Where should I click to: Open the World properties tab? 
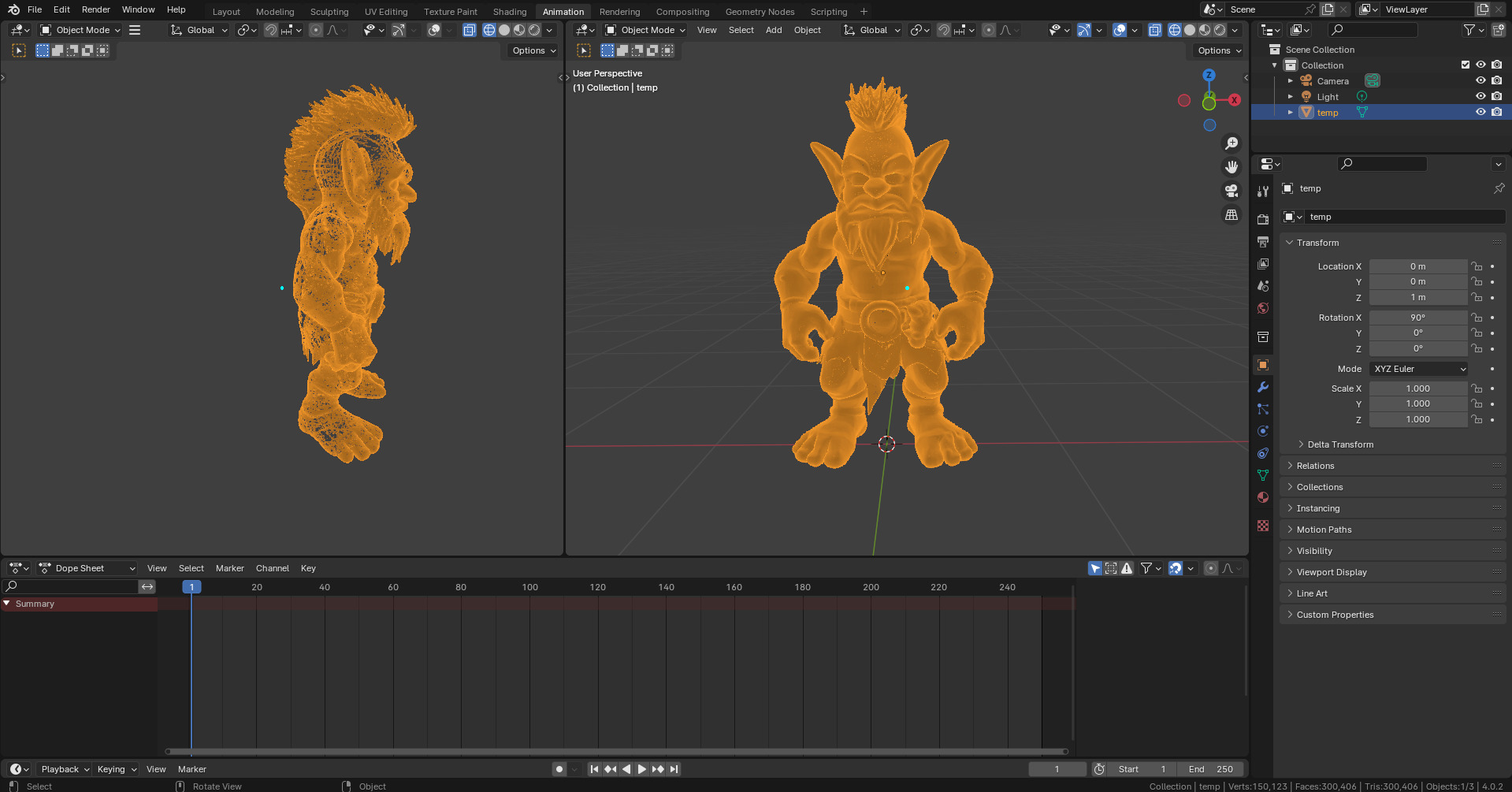point(1263,308)
